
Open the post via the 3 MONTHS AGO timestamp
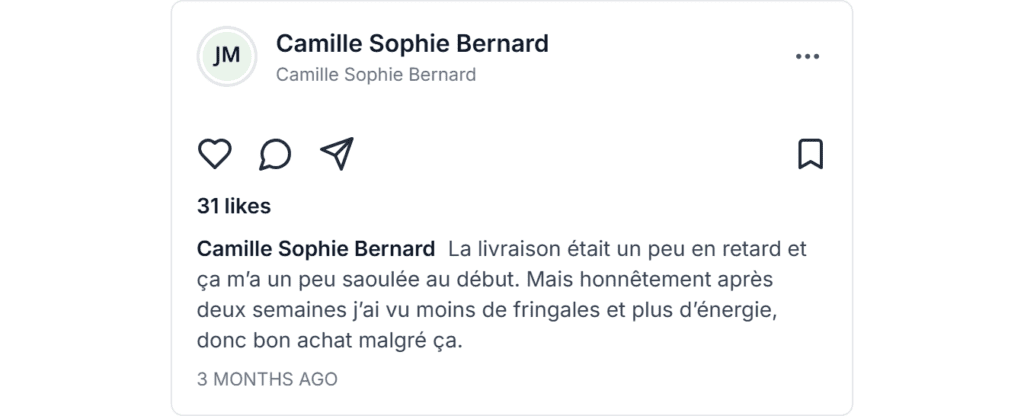tap(267, 379)
